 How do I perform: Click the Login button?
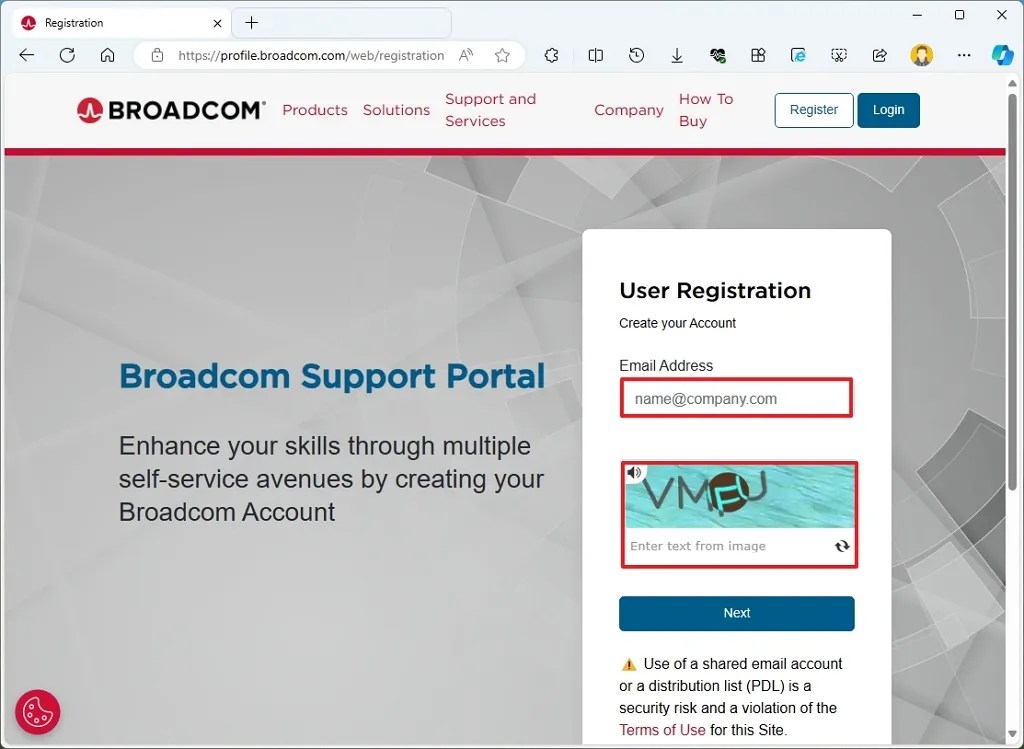[888, 110]
